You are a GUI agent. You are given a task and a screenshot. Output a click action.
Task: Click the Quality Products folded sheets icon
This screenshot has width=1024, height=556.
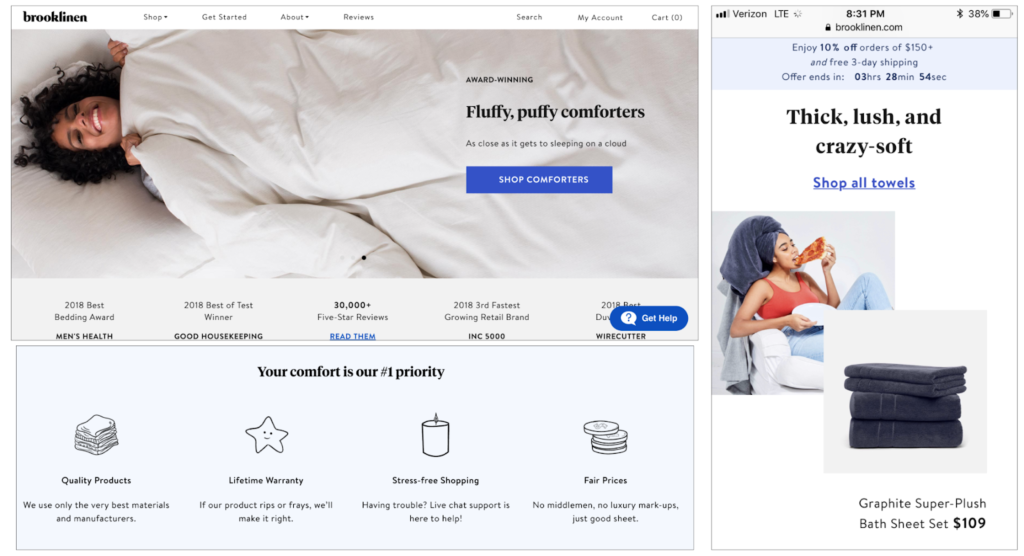pos(96,434)
